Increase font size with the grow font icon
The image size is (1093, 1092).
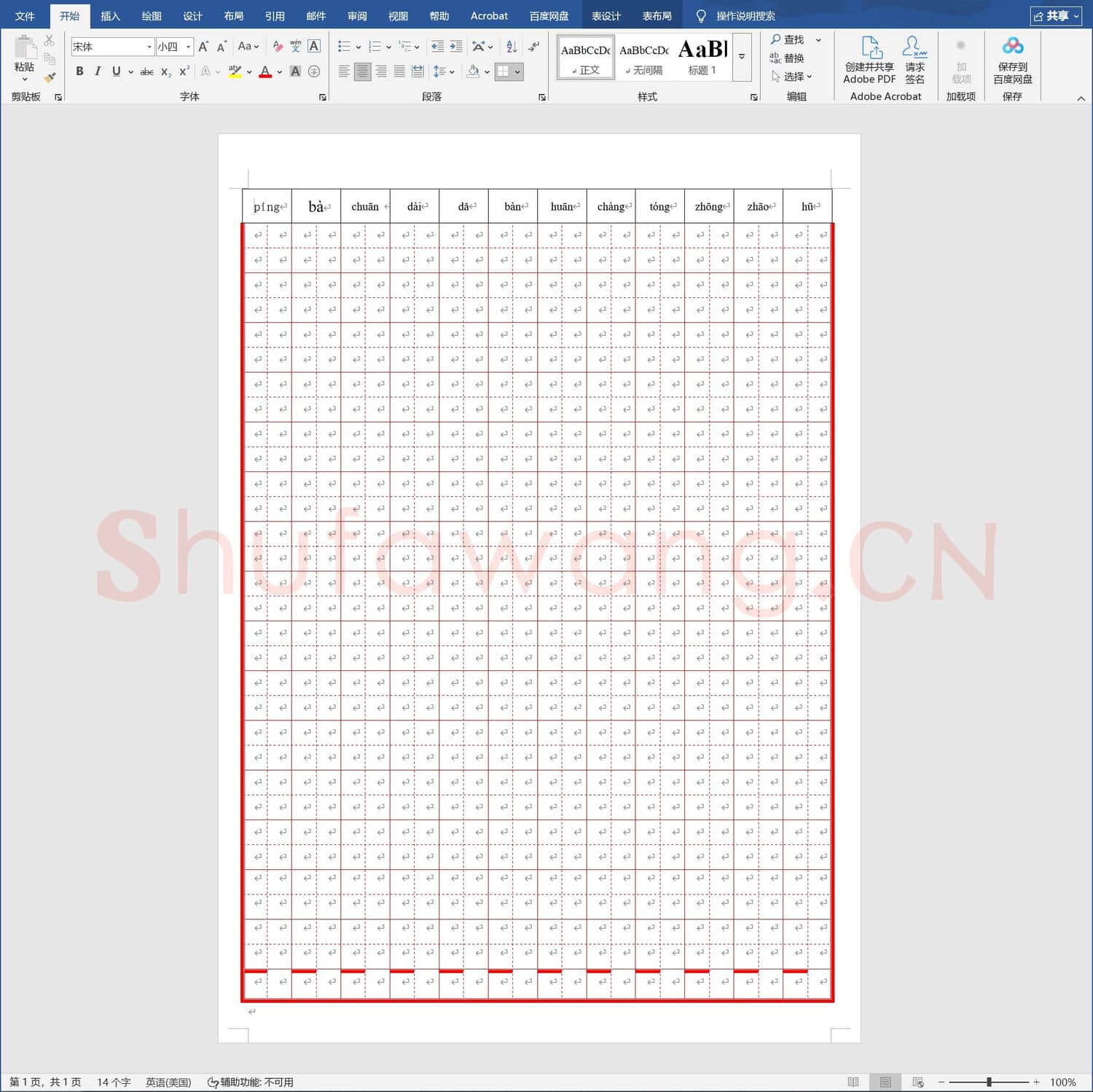(203, 47)
